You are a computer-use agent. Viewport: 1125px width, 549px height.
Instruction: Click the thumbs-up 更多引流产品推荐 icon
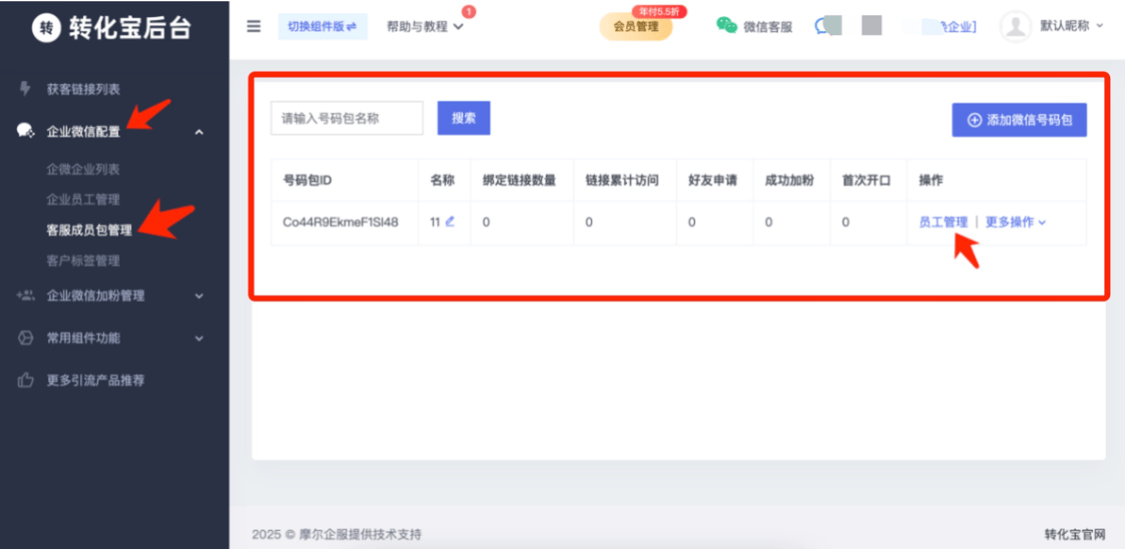[26, 380]
